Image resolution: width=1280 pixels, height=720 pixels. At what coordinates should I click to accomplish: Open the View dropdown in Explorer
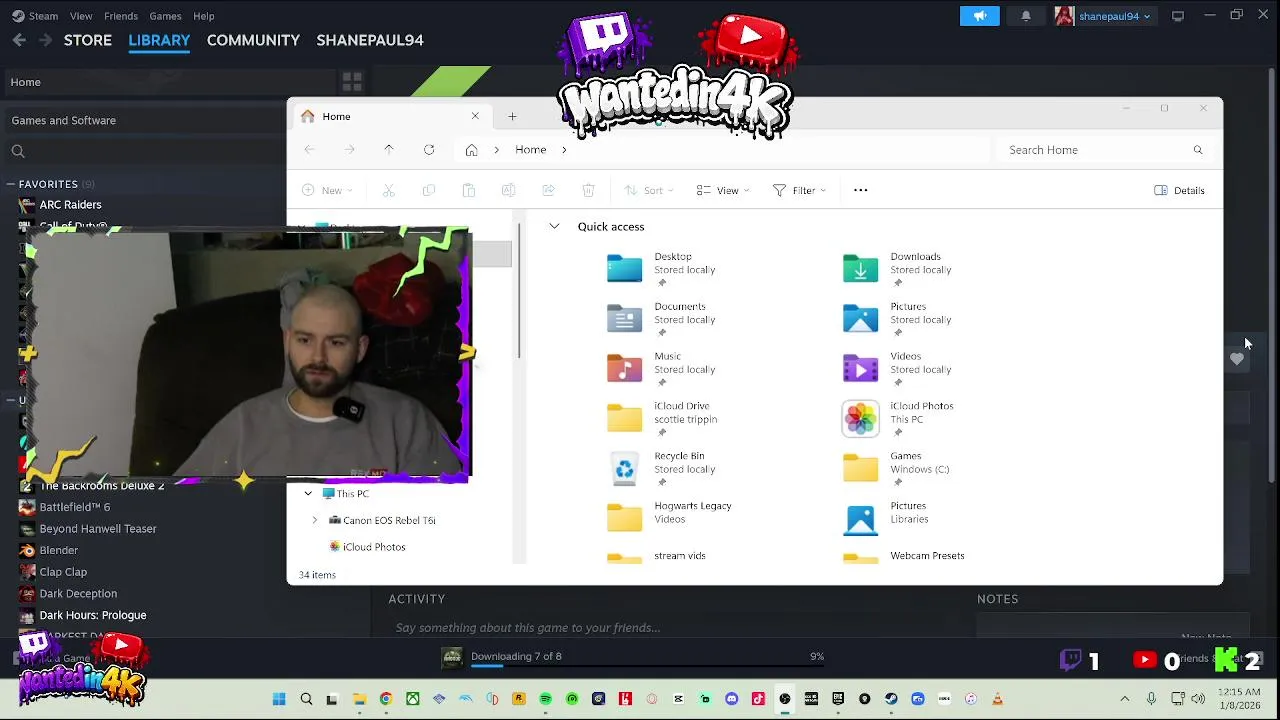[723, 190]
